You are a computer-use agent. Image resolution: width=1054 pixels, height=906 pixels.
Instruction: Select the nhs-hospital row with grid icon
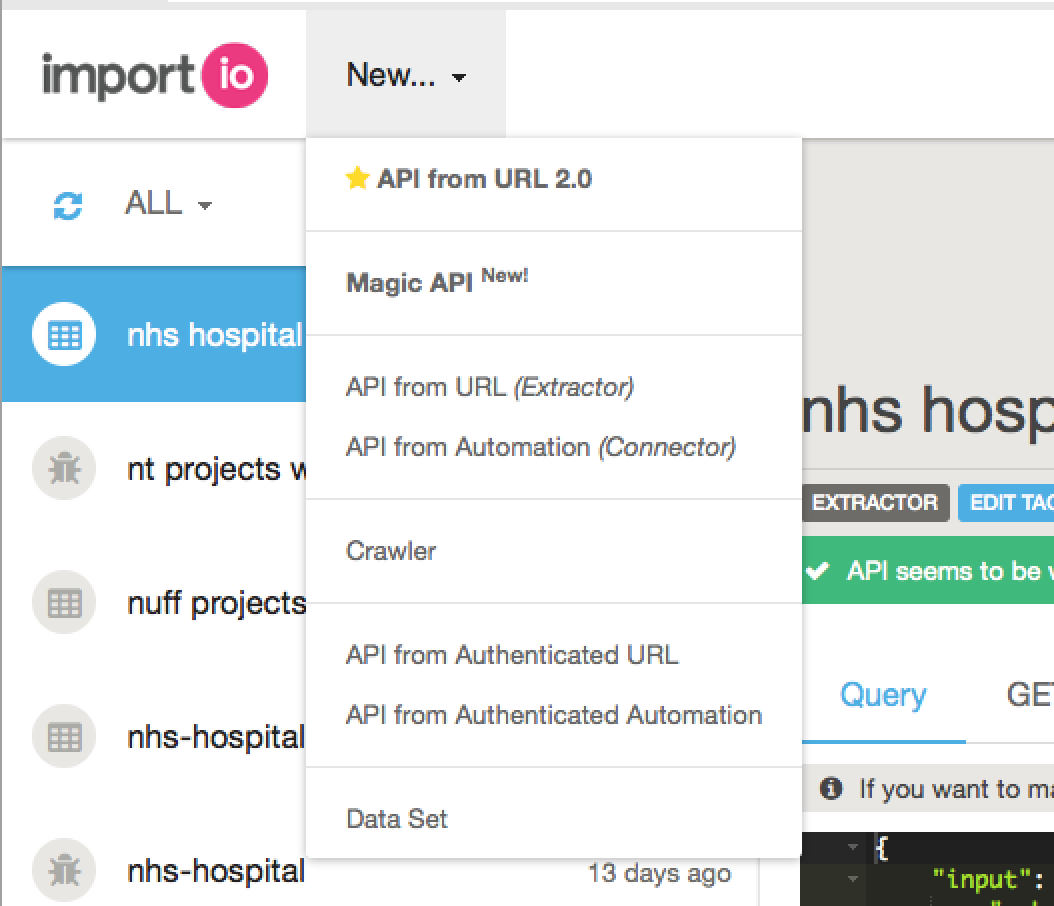(x=154, y=737)
